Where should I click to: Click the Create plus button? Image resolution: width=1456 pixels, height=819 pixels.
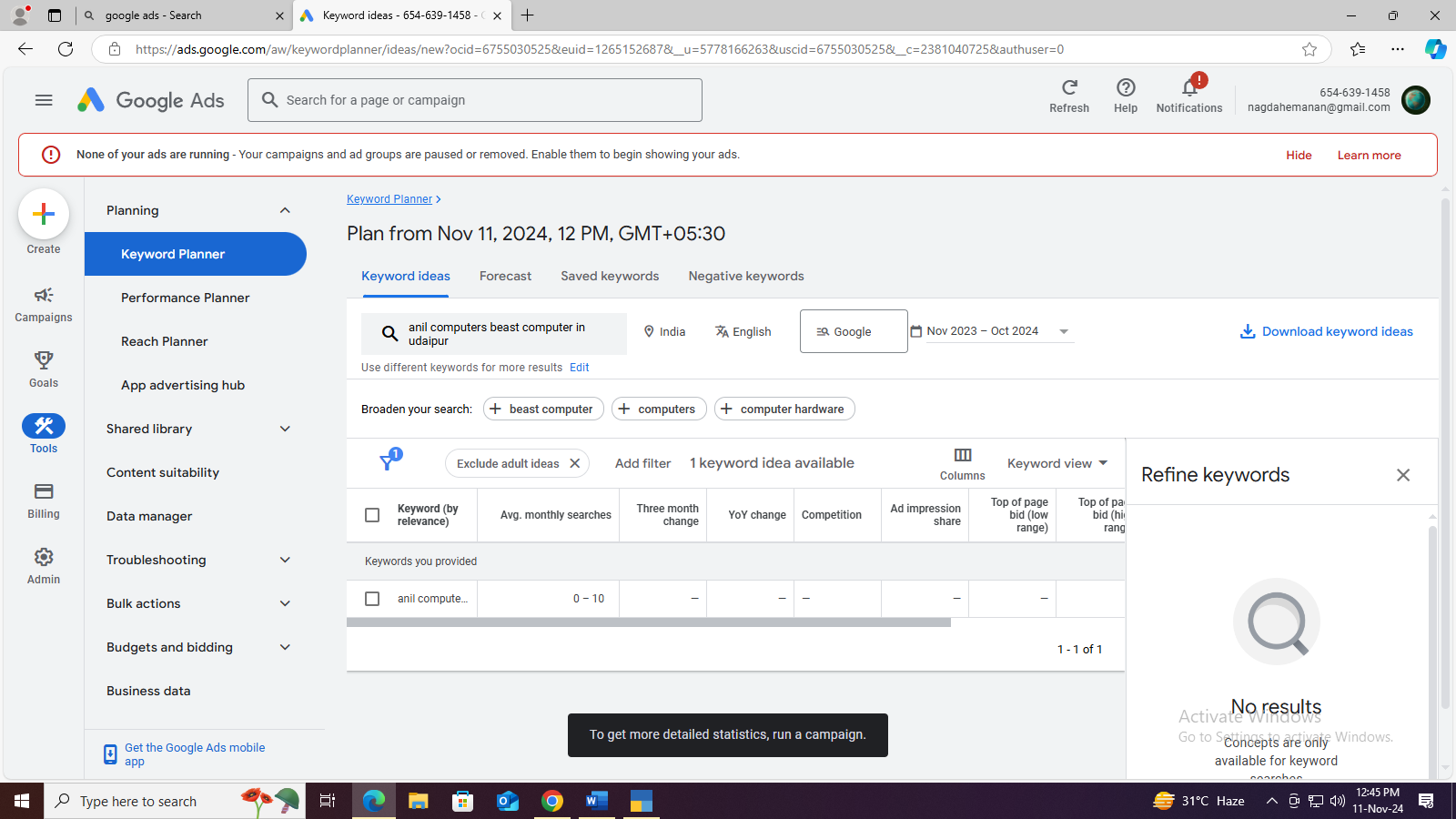43,215
